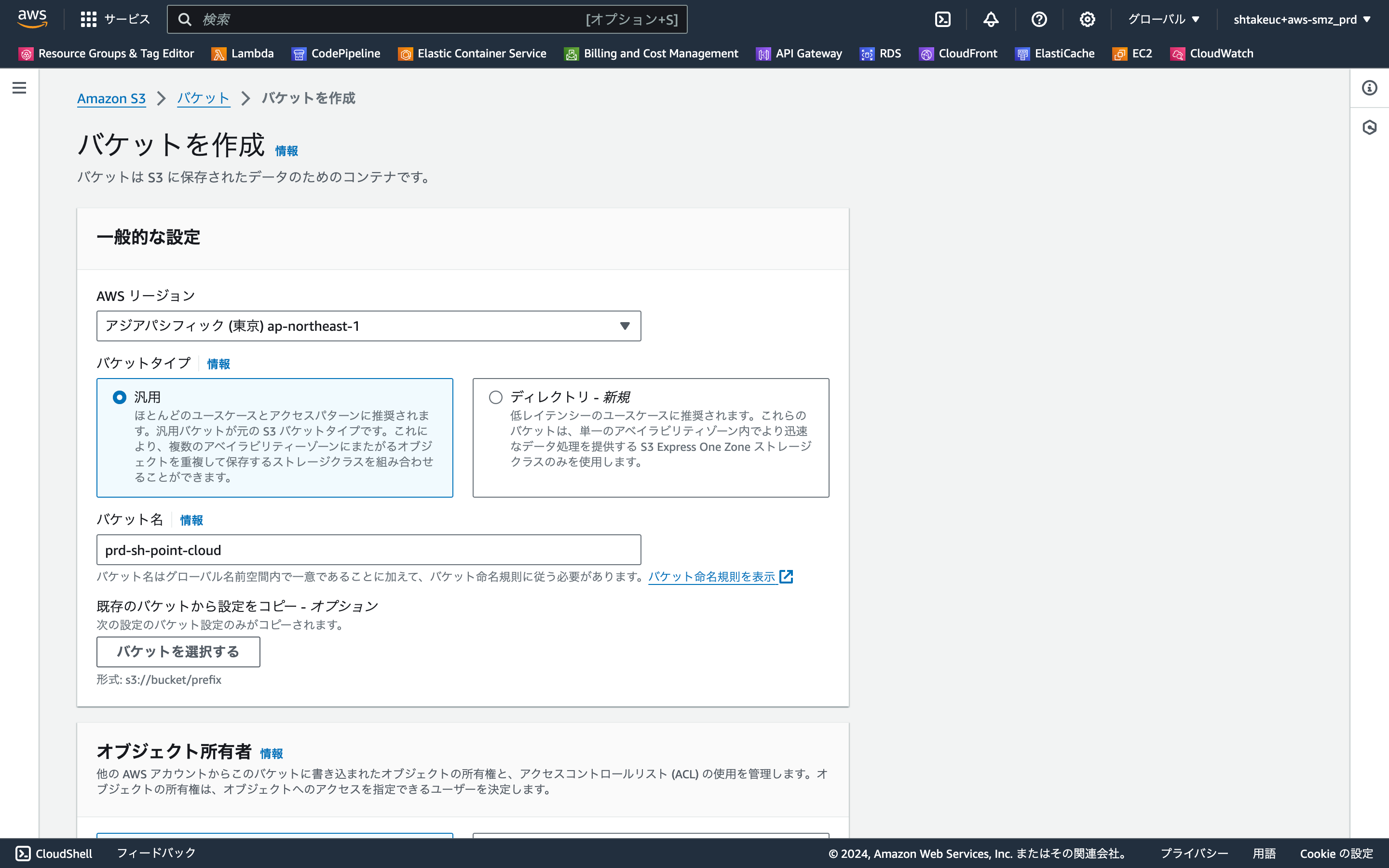Click the バケットを選択する button
The image size is (1389, 868).
178,651
